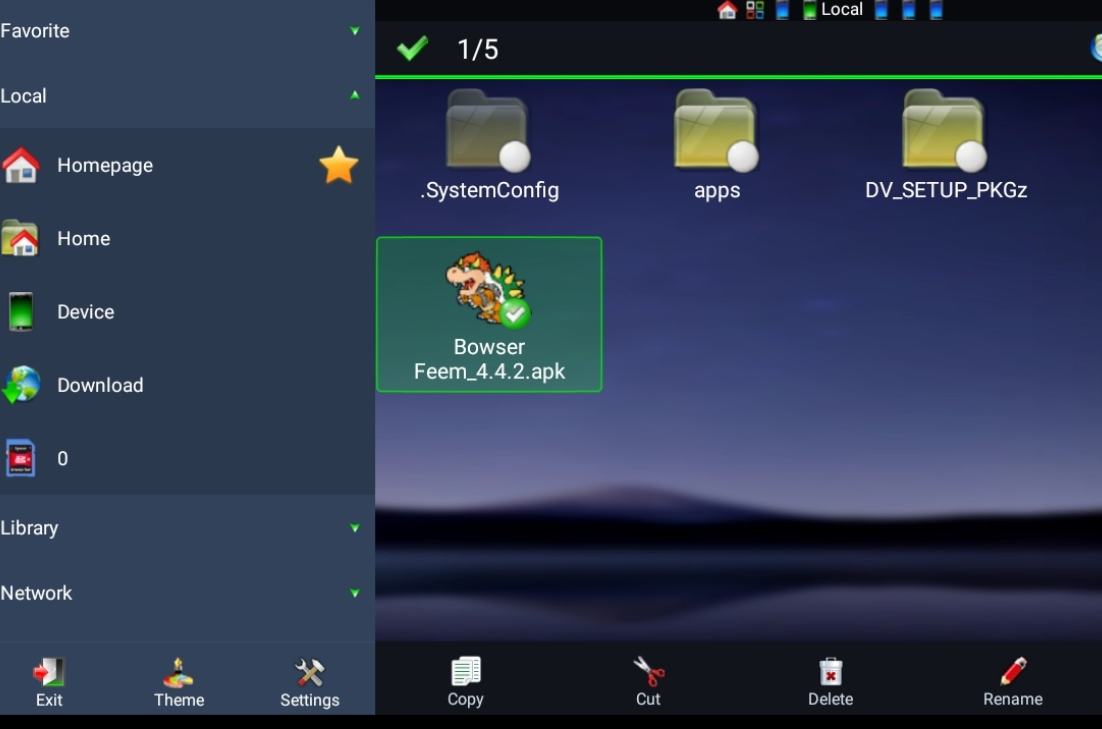Click the Rename pencil icon

(1012, 672)
